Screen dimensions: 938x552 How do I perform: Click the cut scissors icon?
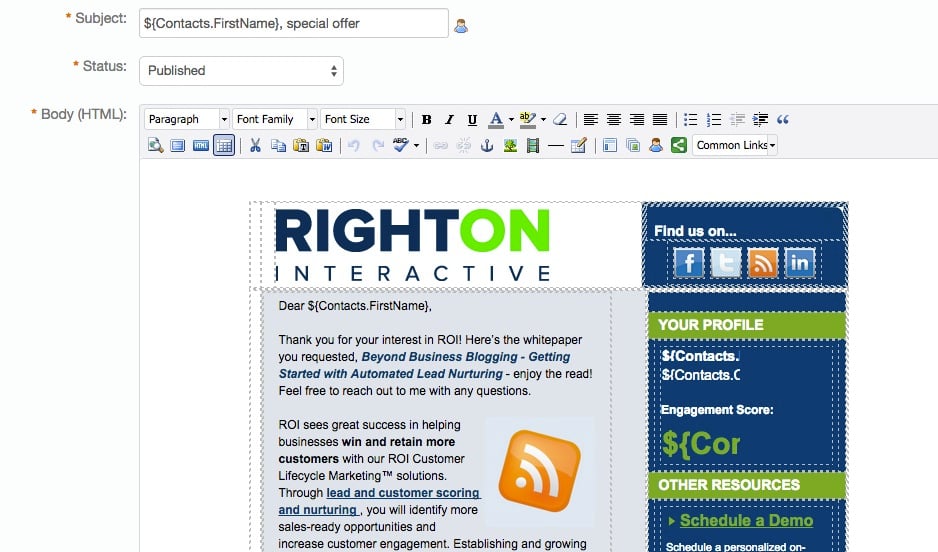tap(255, 146)
